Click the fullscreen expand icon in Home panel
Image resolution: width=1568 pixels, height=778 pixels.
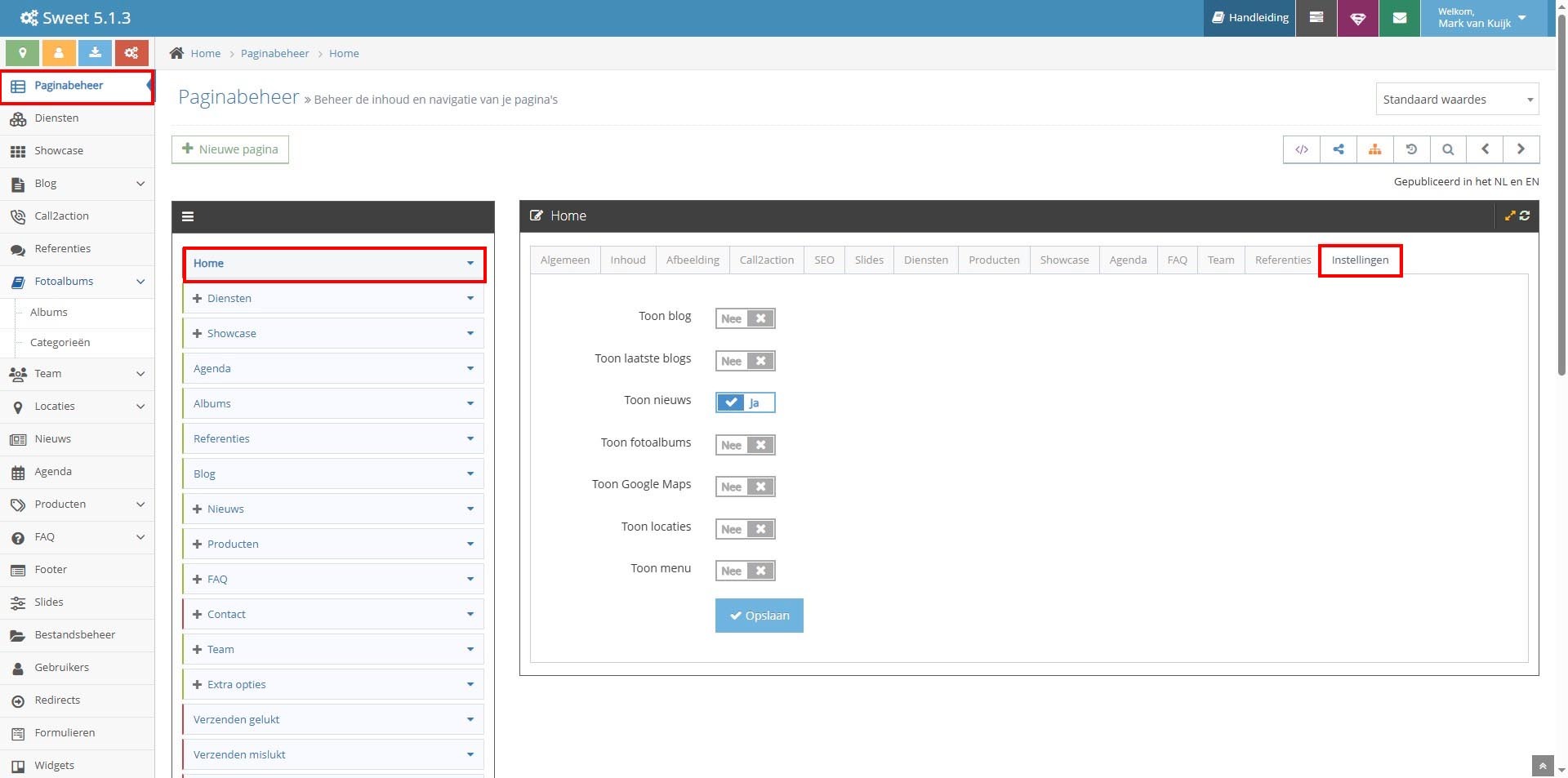(x=1510, y=216)
